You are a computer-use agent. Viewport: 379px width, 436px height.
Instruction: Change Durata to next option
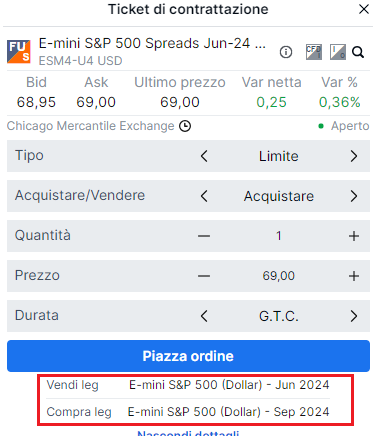pyautogui.click(x=354, y=316)
